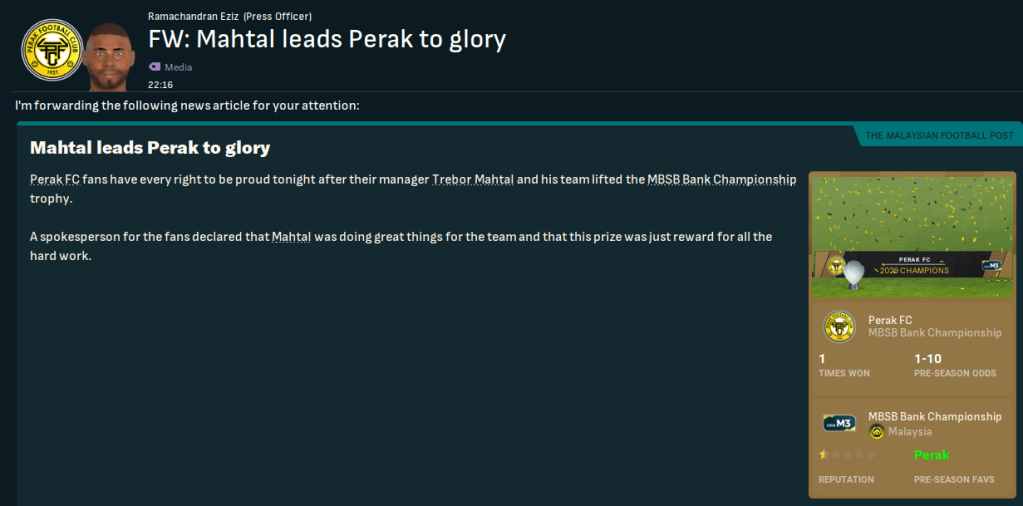This screenshot has width=1023, height=506.
Task: Click the Media category label
Action: (178, 67)
